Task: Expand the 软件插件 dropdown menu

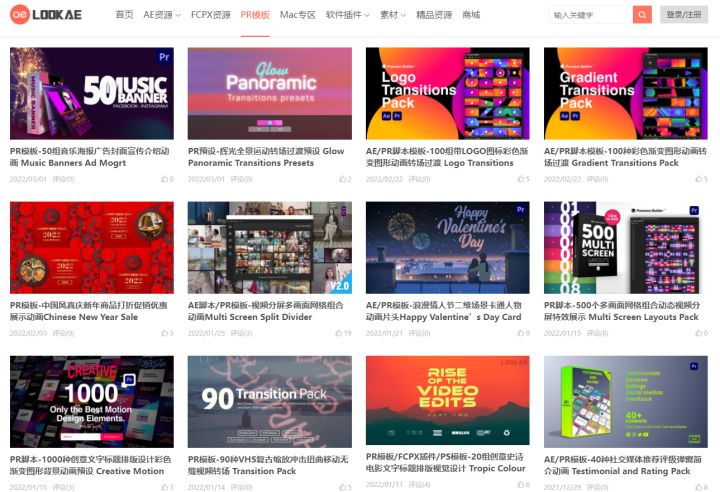Action: [348, 15]
